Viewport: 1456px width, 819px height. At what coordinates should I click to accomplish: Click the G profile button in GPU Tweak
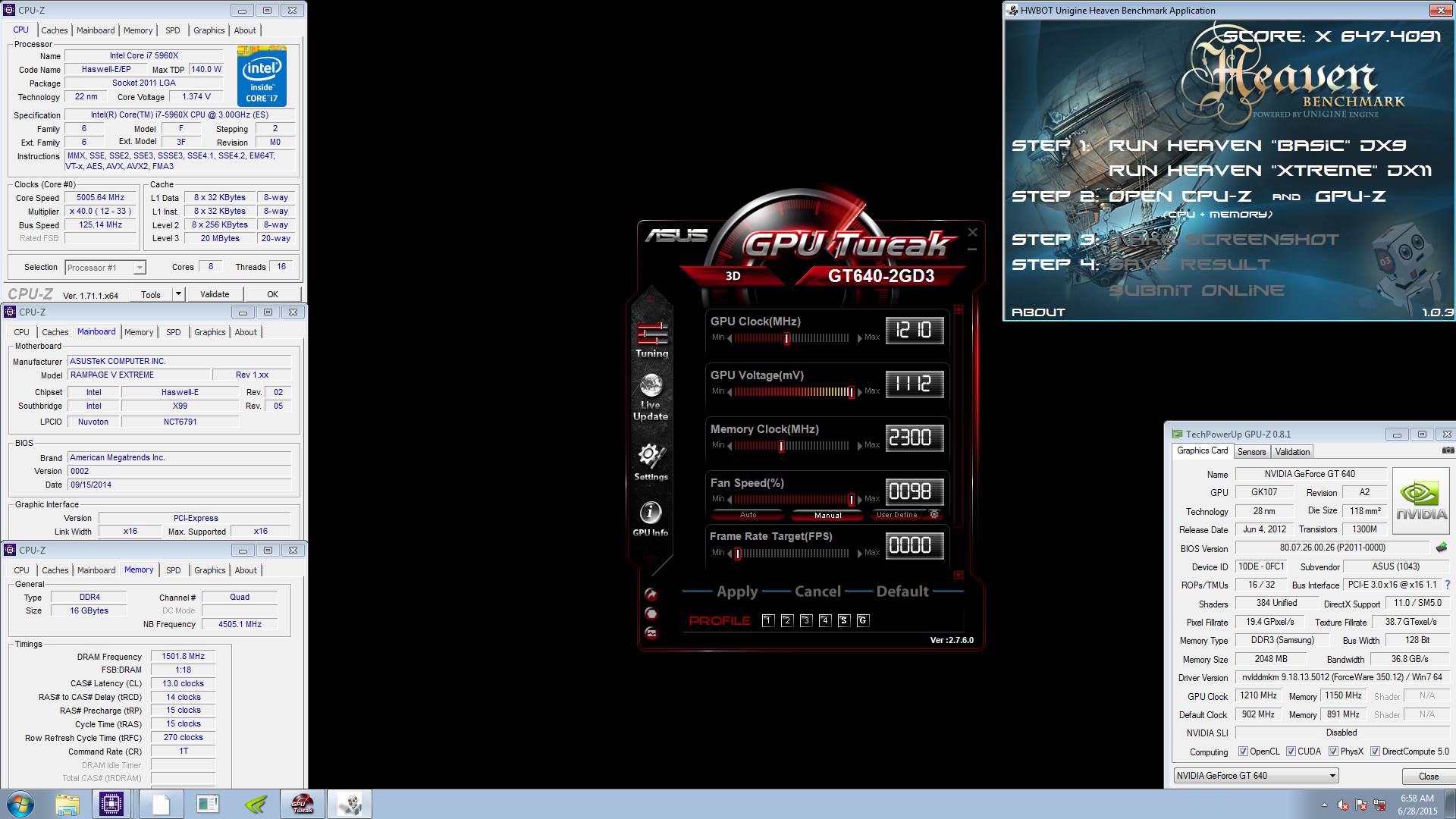[862, 620]
